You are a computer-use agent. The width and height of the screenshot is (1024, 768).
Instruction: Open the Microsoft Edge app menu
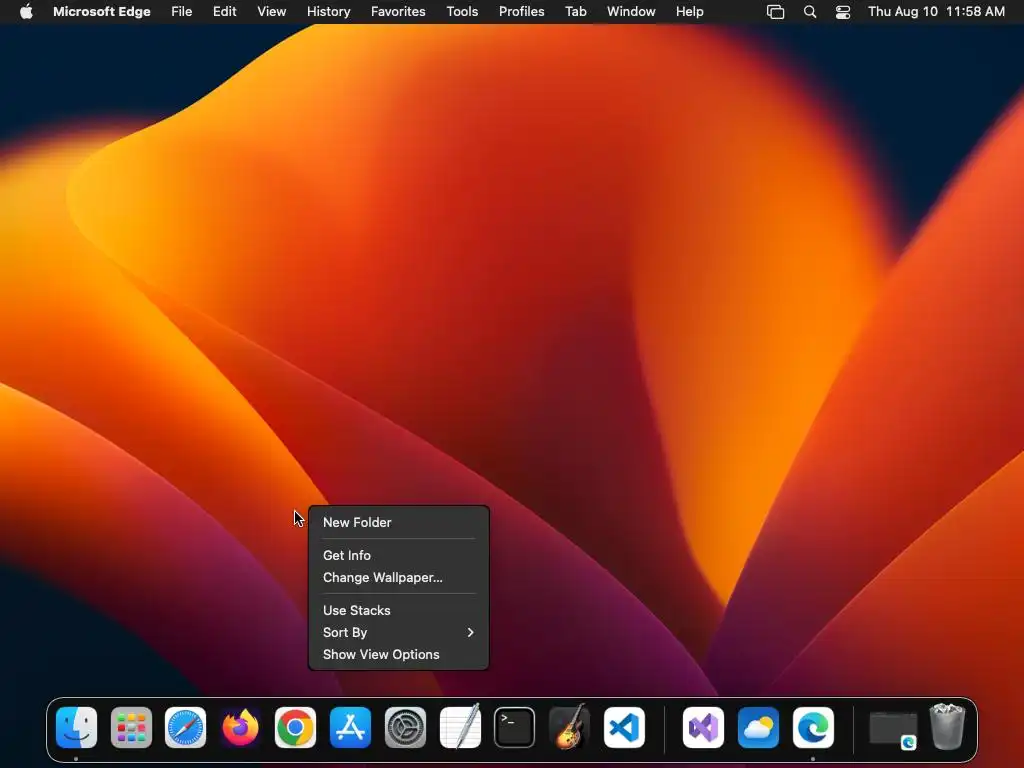[x=102, y=11]
